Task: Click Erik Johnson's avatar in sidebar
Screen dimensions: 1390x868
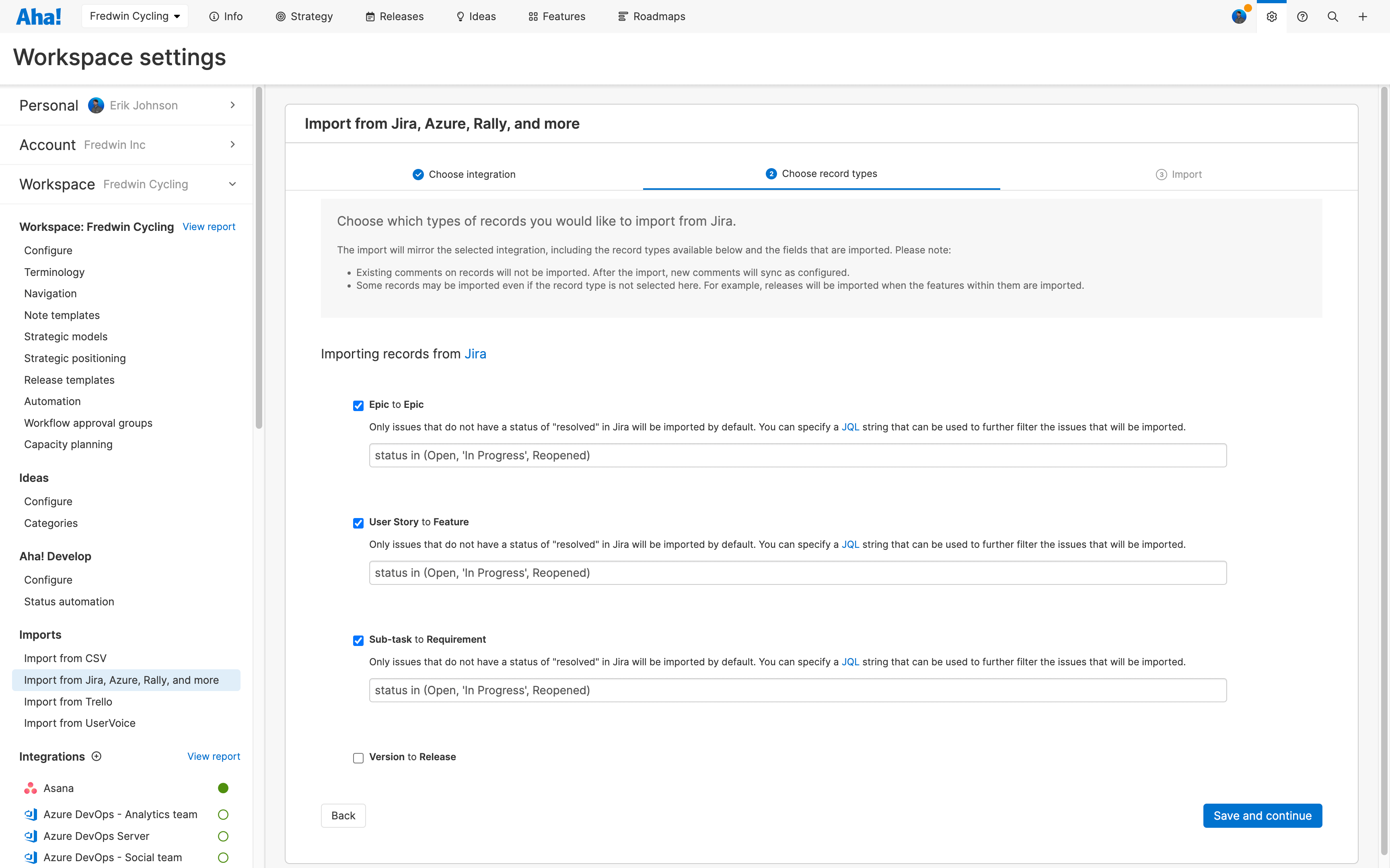Action: 96,105
